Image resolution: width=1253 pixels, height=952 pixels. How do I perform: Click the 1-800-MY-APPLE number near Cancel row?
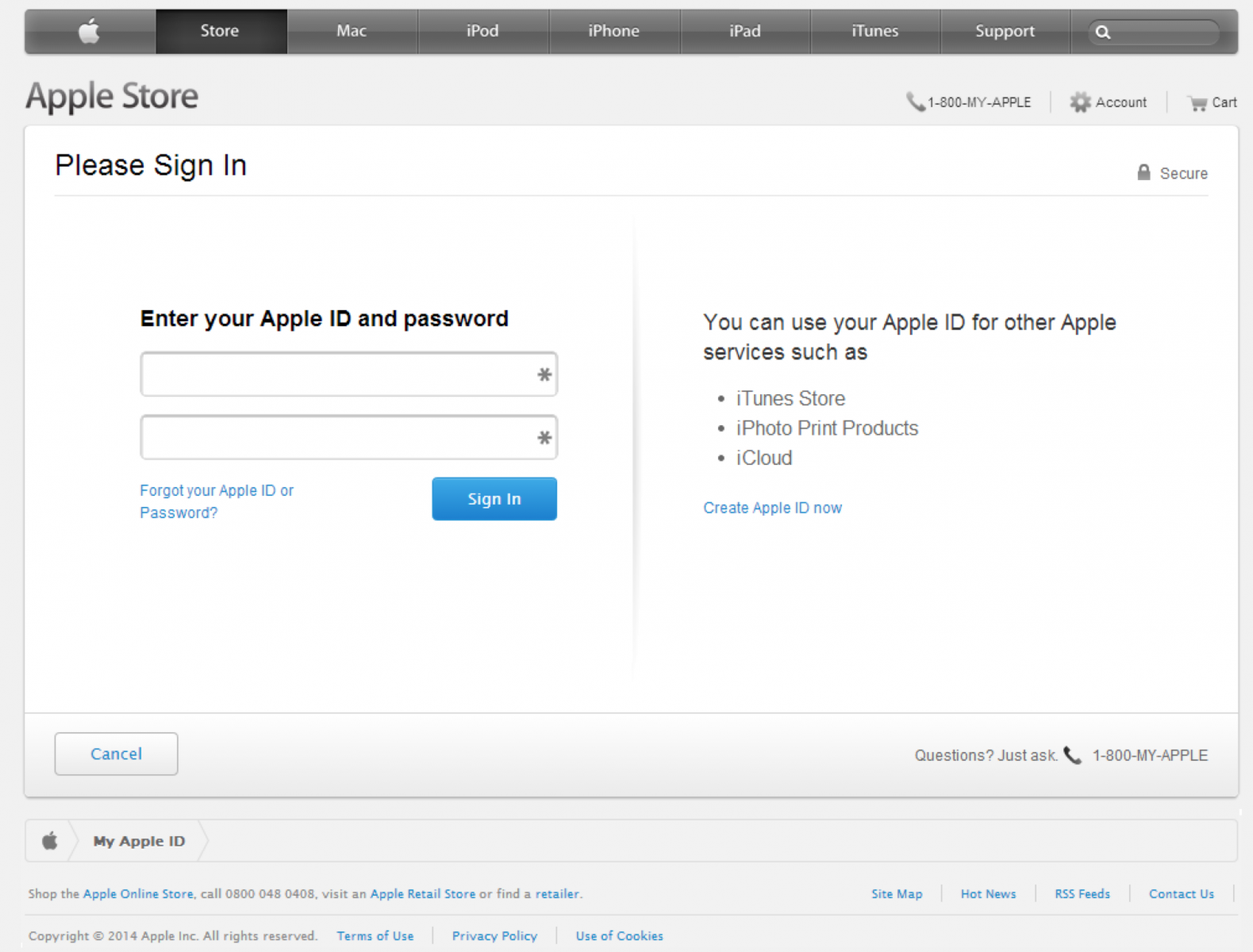(x=1150, y=755)
